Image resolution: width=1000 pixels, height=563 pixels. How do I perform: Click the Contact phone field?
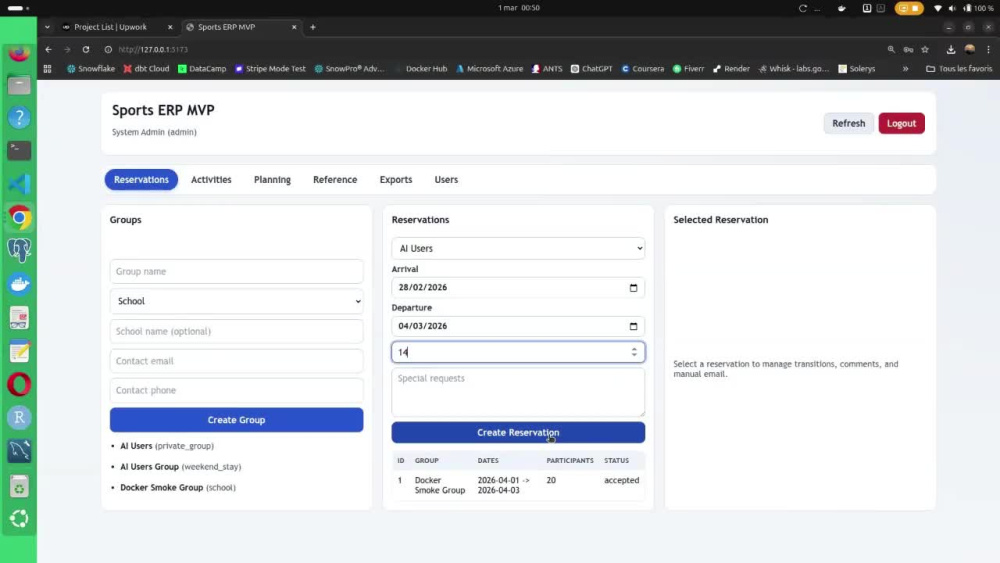[x=237, y=390]
